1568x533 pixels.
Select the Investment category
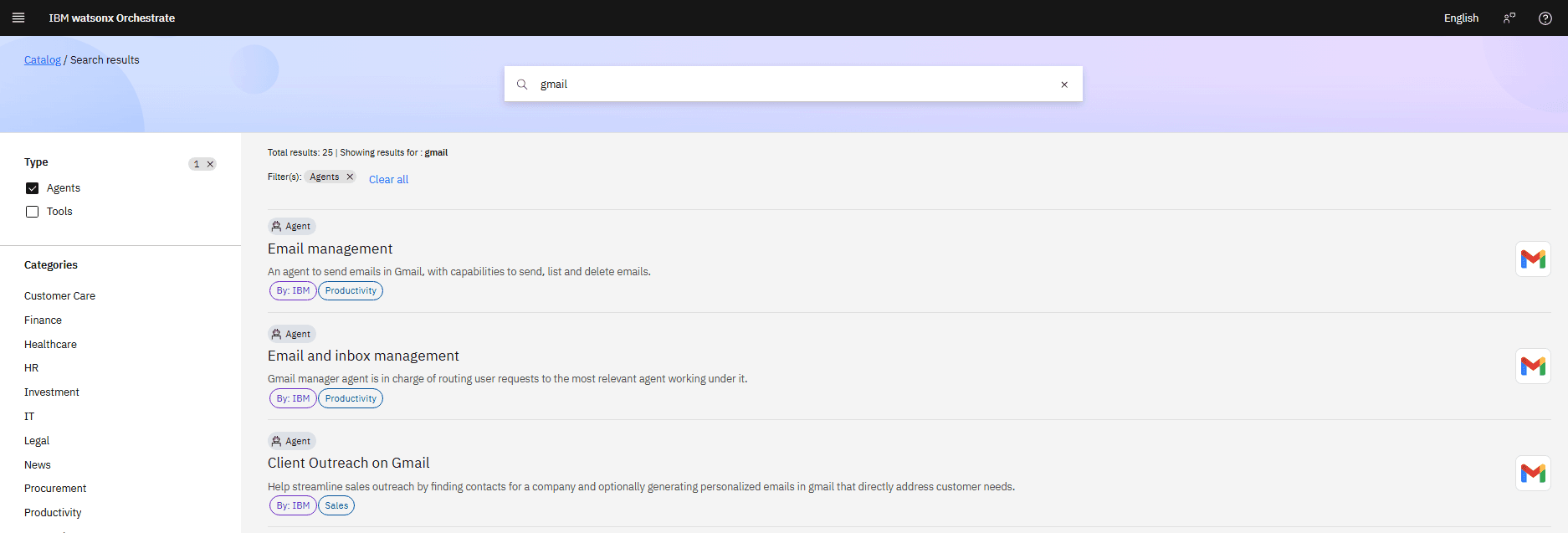click(51, 392)
